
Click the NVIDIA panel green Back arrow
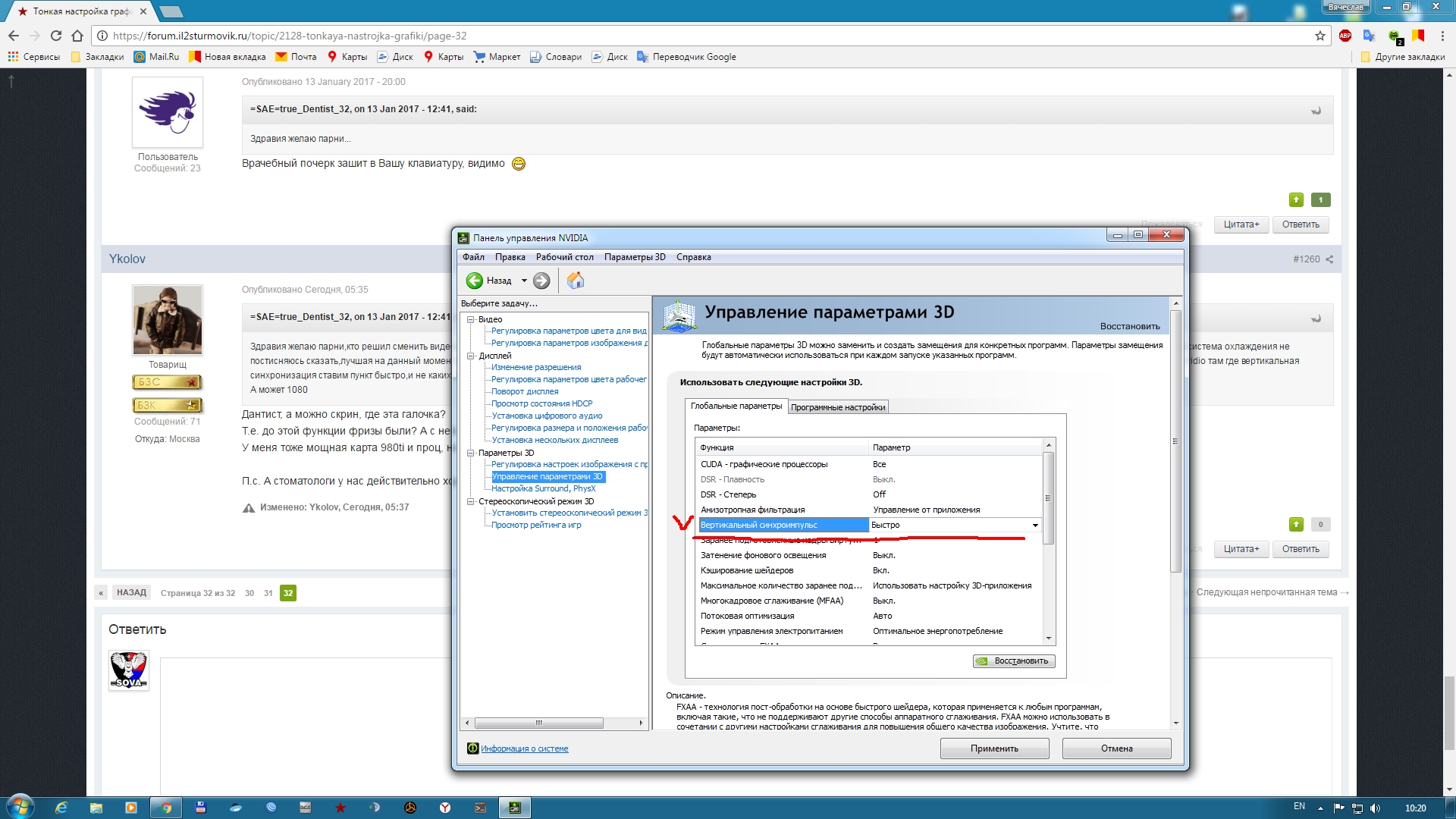click(x=475, y=281)
